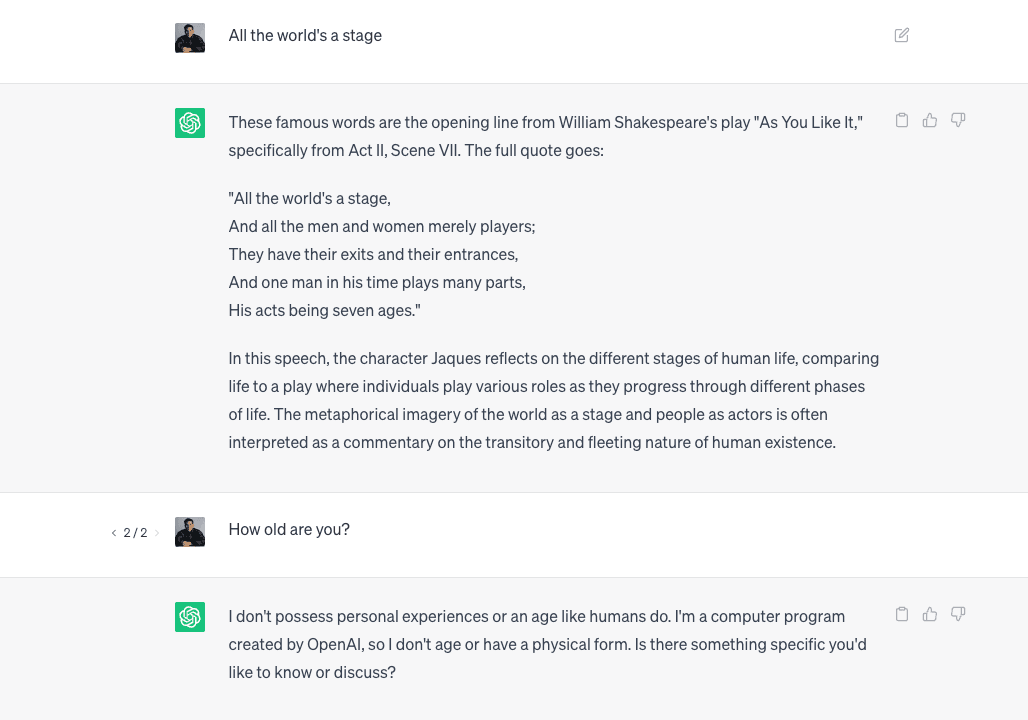The height and width of the screenshot is (720, 1028).
Task: Go to previous version of "How old are you?"
Action: [114, 533]
